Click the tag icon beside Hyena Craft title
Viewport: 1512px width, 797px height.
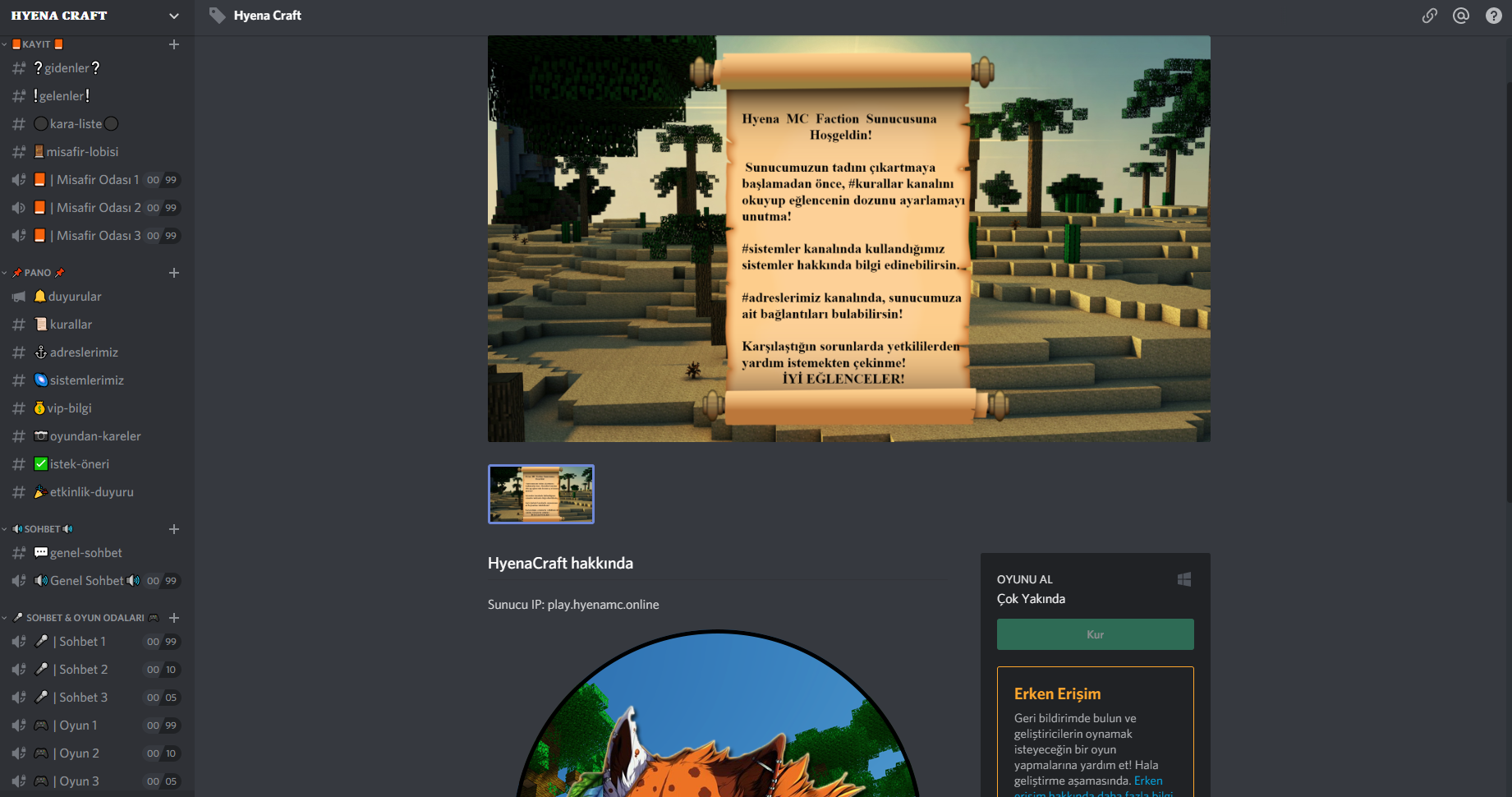point(217,16)
